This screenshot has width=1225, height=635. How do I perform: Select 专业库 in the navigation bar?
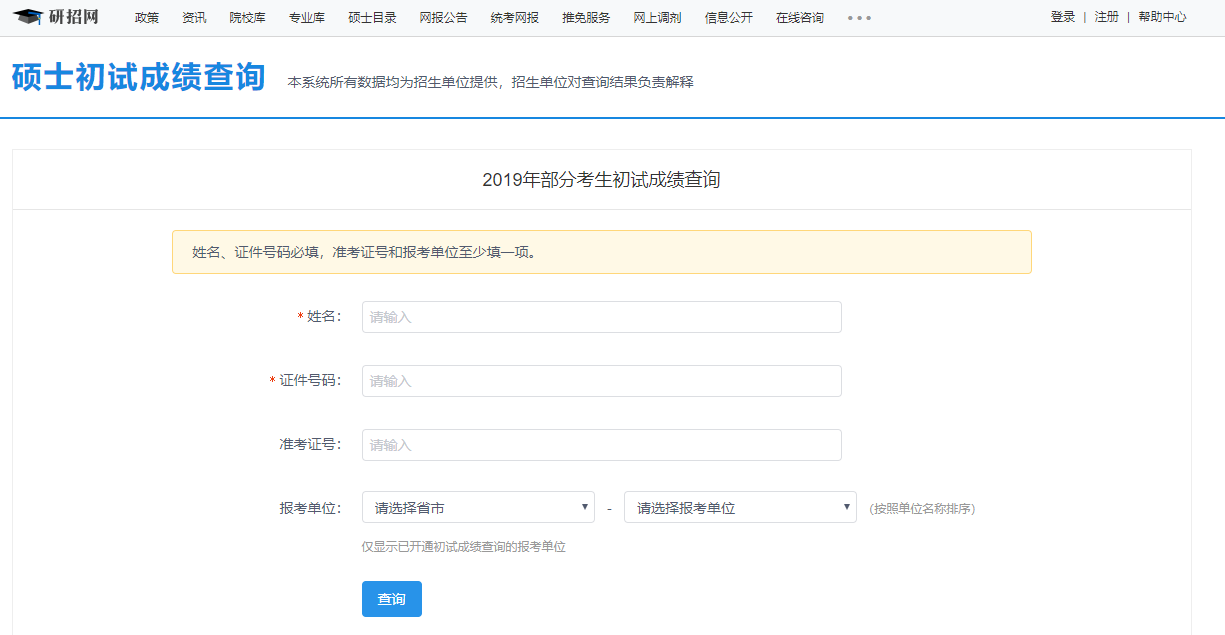306,18
